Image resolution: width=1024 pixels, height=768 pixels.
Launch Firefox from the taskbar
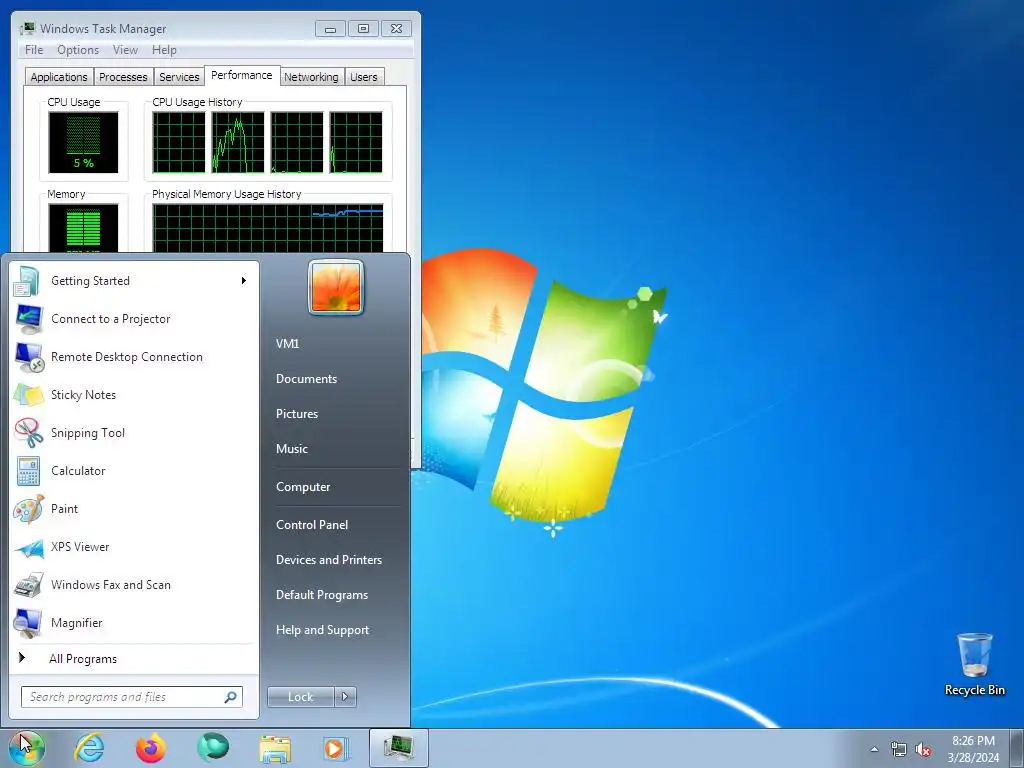150,748
